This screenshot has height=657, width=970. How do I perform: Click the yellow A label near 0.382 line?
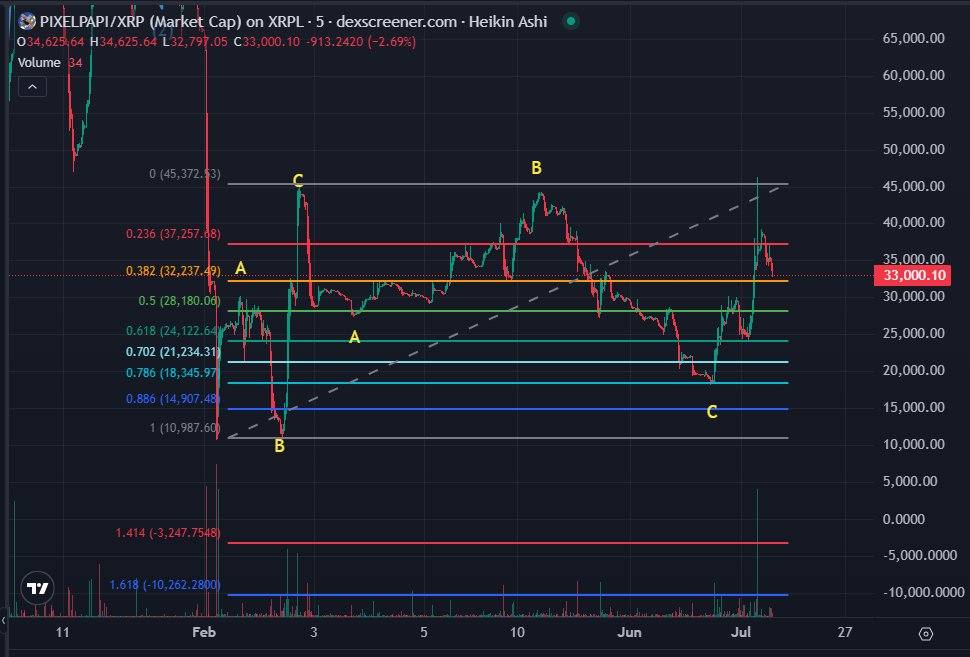tap(241, 268)
